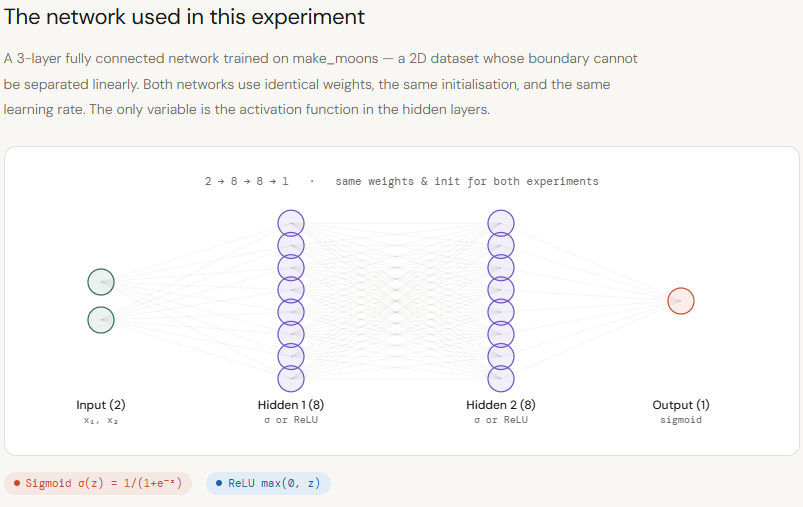Click the "Output (1)" layer label
The width and height of the screenshot is (803, 507).
[x=680, y=405]
